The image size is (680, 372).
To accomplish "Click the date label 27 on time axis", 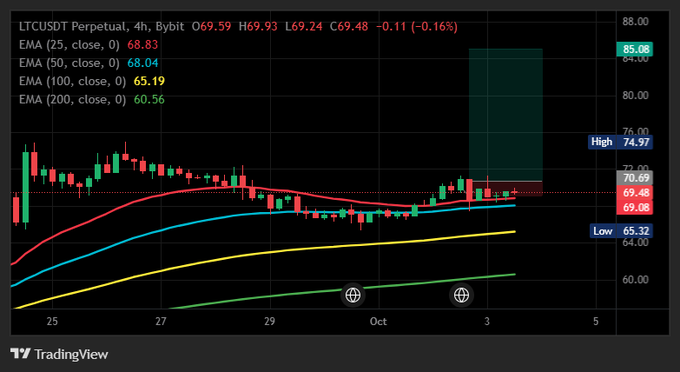I will (161, 321).
